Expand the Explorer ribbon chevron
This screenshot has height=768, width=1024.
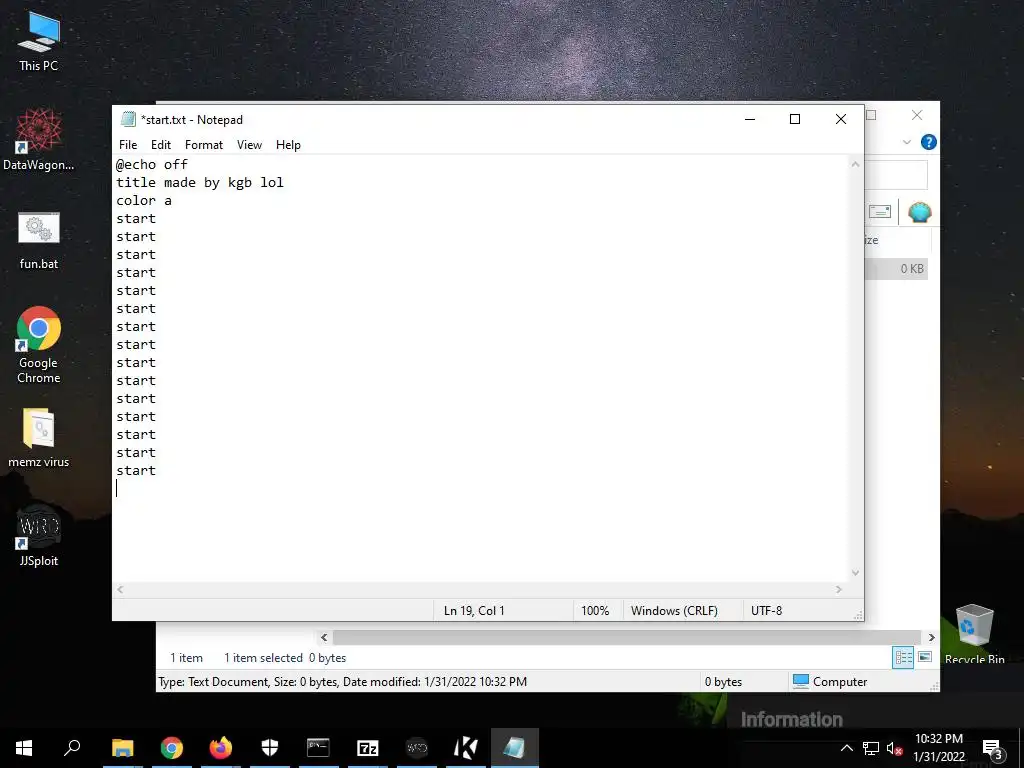pyautogui.click(x=906, y=142)
